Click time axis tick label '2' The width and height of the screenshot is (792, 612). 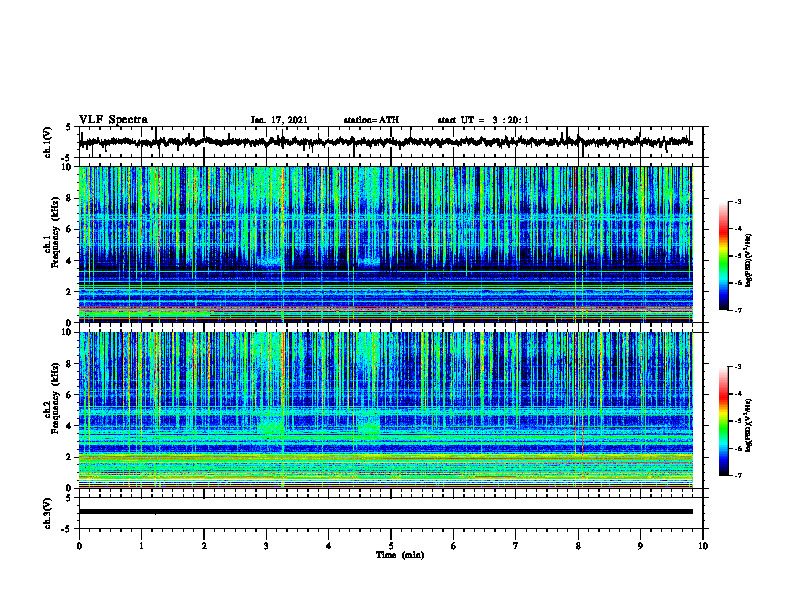204,546
